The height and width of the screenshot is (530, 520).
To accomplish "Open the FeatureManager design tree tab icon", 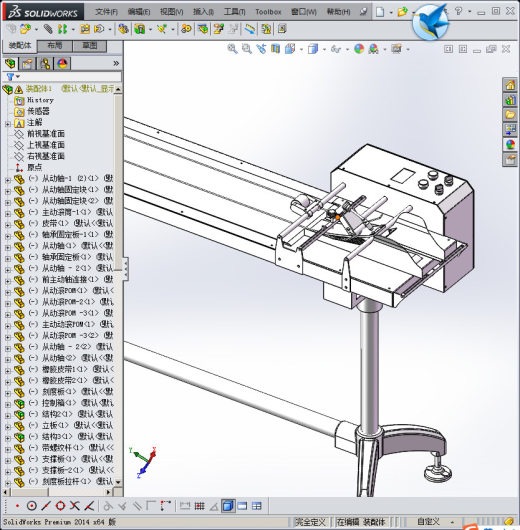I will tap(10, 63).
